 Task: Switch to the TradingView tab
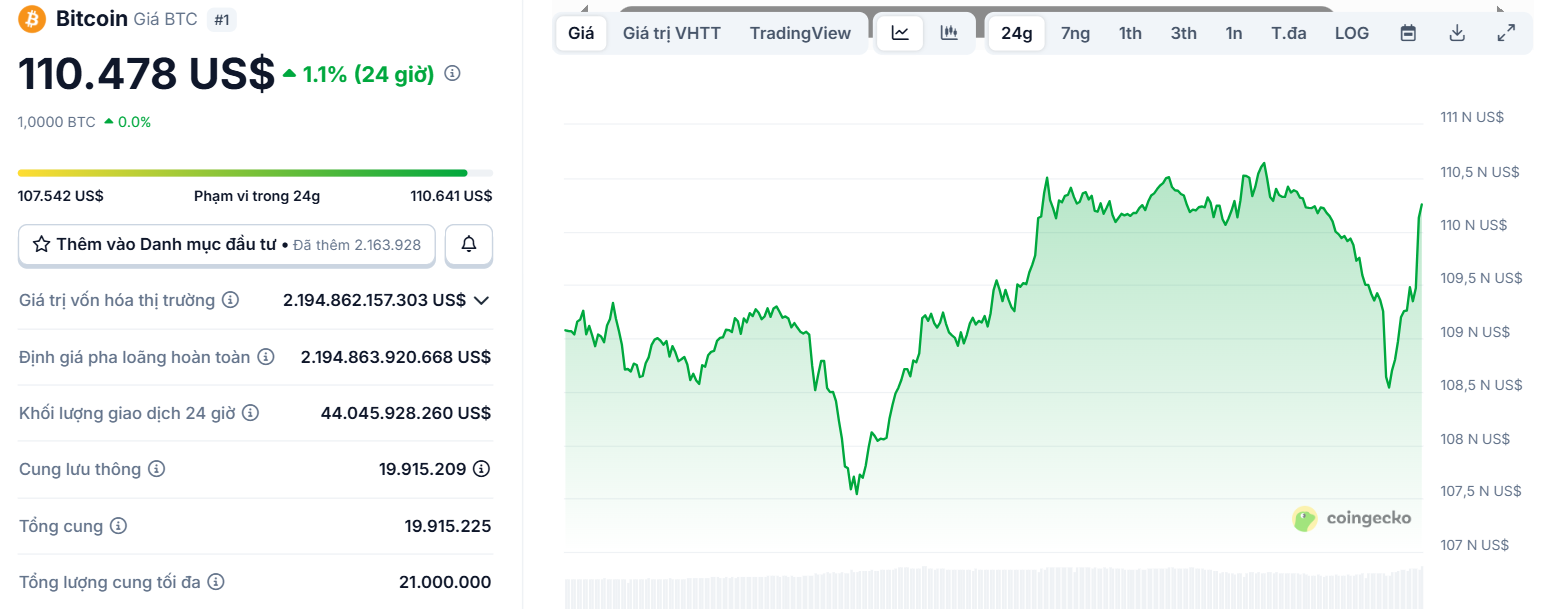tap(800, 32)
